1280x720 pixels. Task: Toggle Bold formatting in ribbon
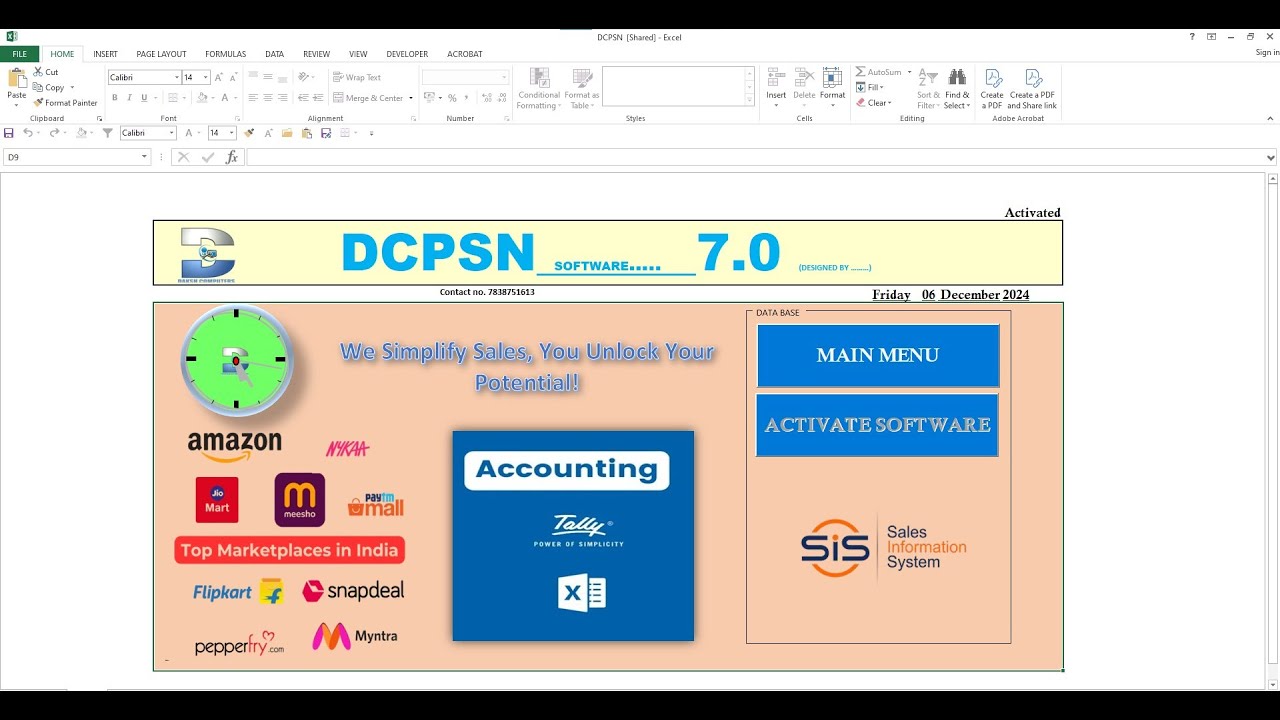(115, 98)
